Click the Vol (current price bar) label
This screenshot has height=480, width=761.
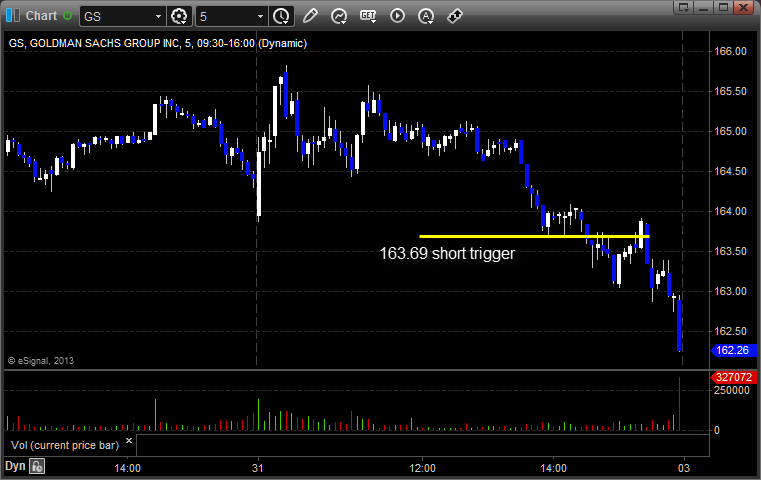click(x=65, y=445)
